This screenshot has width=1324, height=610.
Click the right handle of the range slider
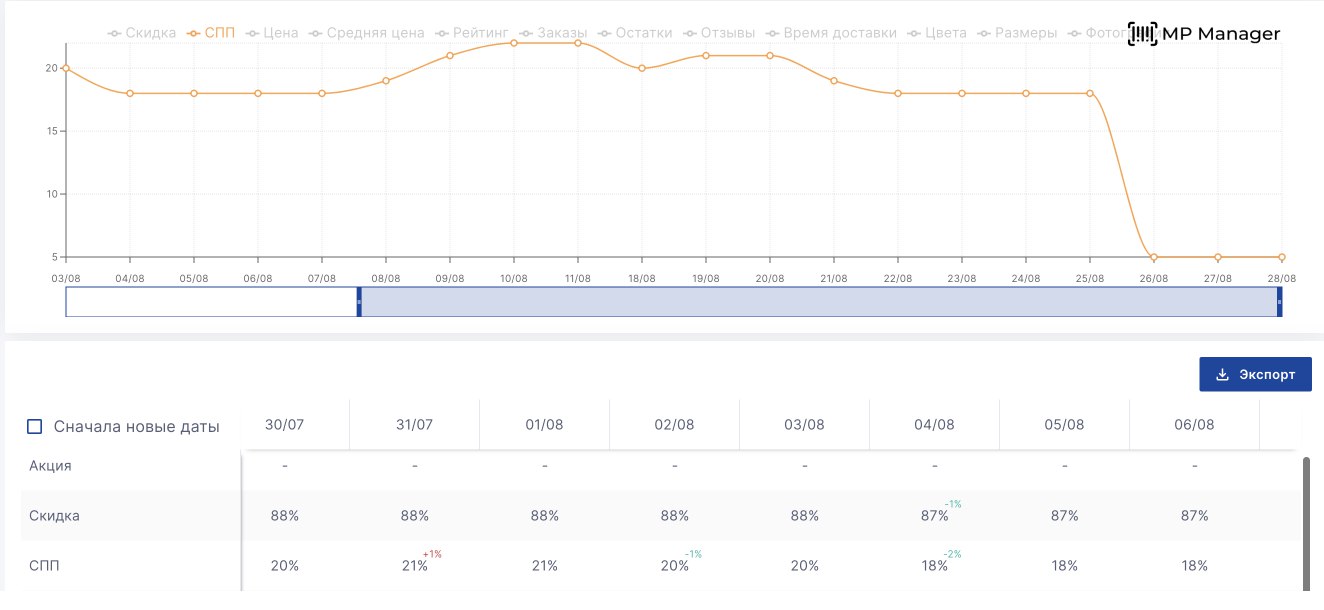[1279, 301]
